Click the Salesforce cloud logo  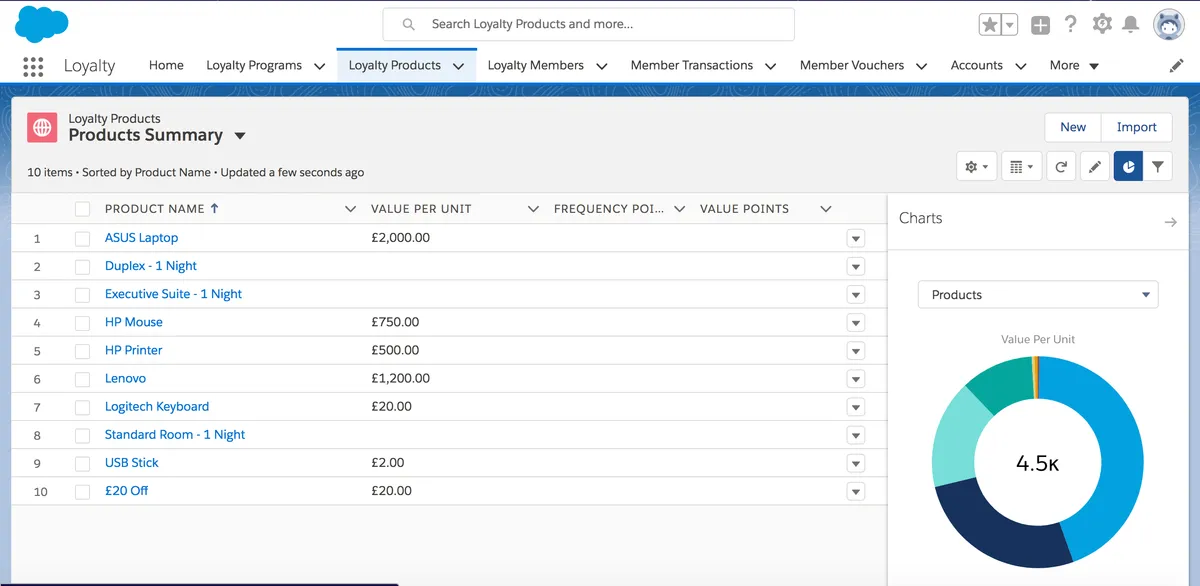42,22
